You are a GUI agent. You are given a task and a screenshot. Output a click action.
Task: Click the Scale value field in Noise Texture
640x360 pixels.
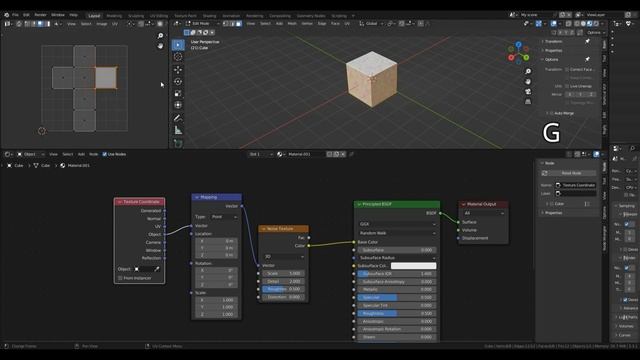pyautogui.click(x=283, y=273)
